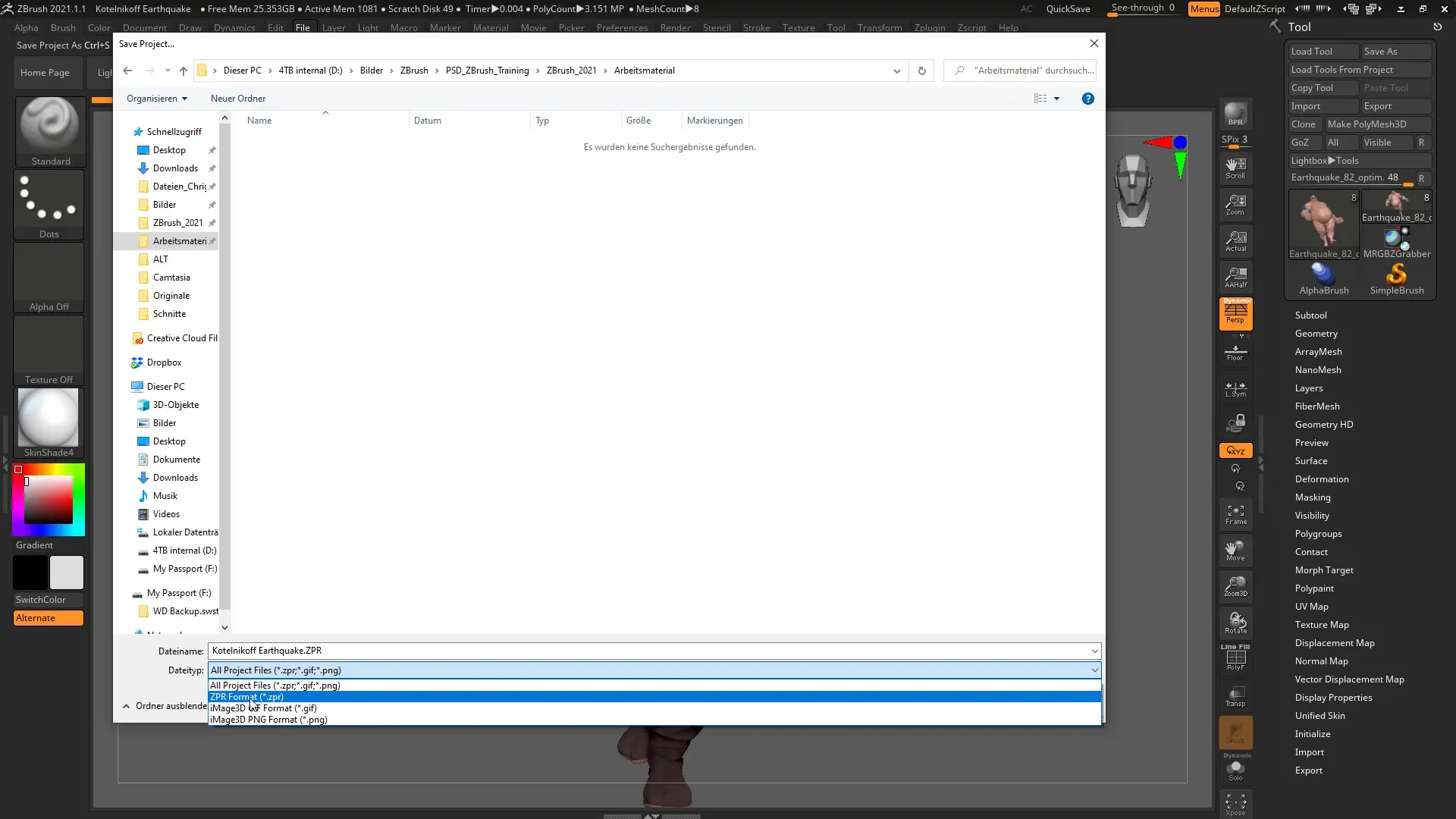Select iMage3D PNG Format option

coord(654,720)
